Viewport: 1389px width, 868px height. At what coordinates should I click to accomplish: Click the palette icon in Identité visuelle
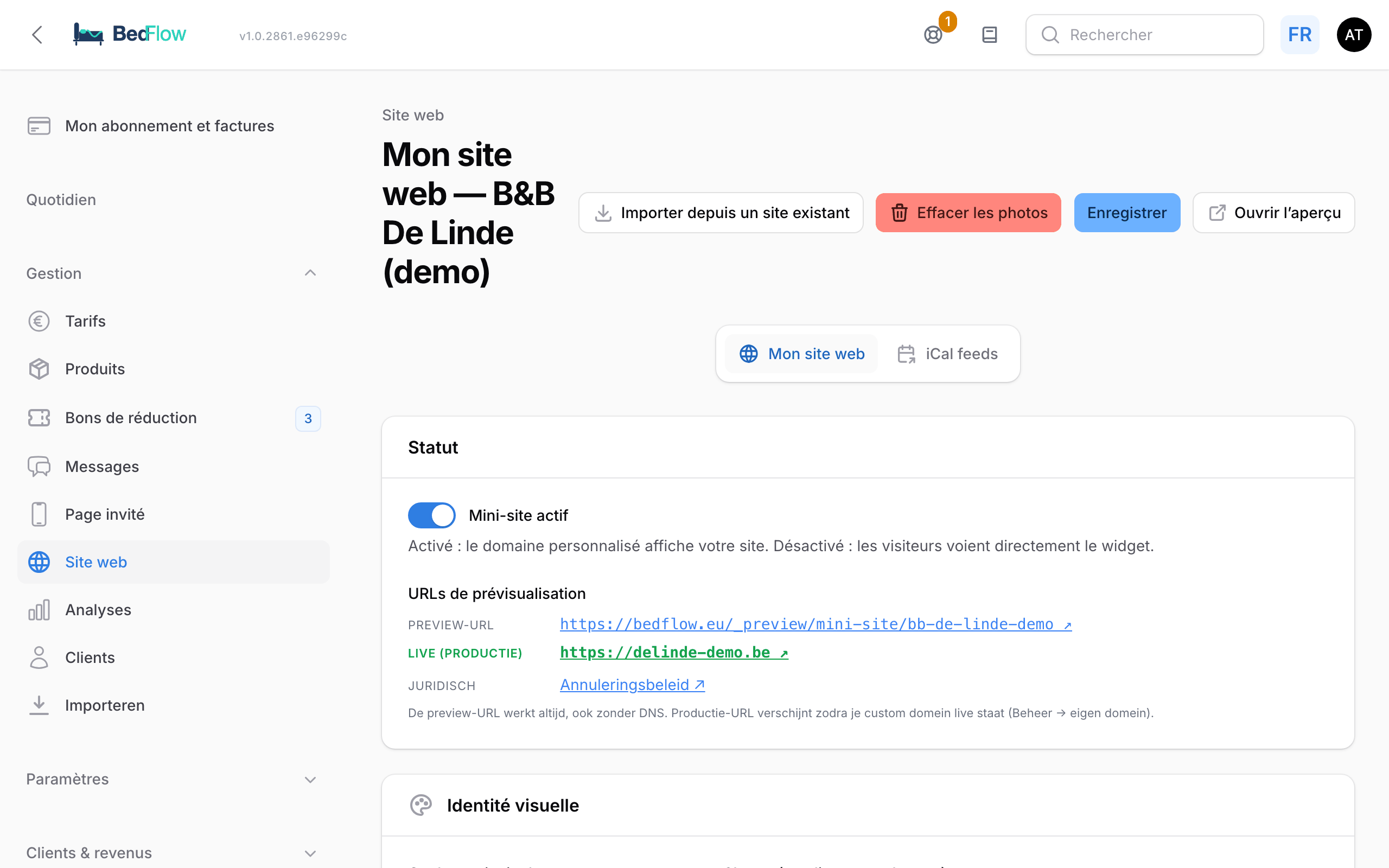coord(420,805)
